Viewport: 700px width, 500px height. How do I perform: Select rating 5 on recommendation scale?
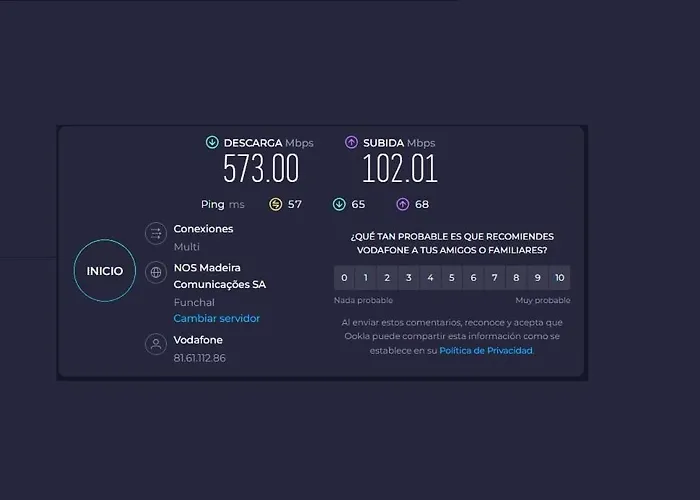point(452,278)
